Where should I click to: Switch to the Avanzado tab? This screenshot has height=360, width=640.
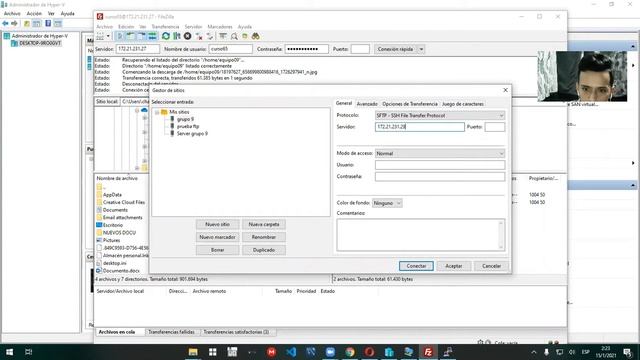coord(367,104)
